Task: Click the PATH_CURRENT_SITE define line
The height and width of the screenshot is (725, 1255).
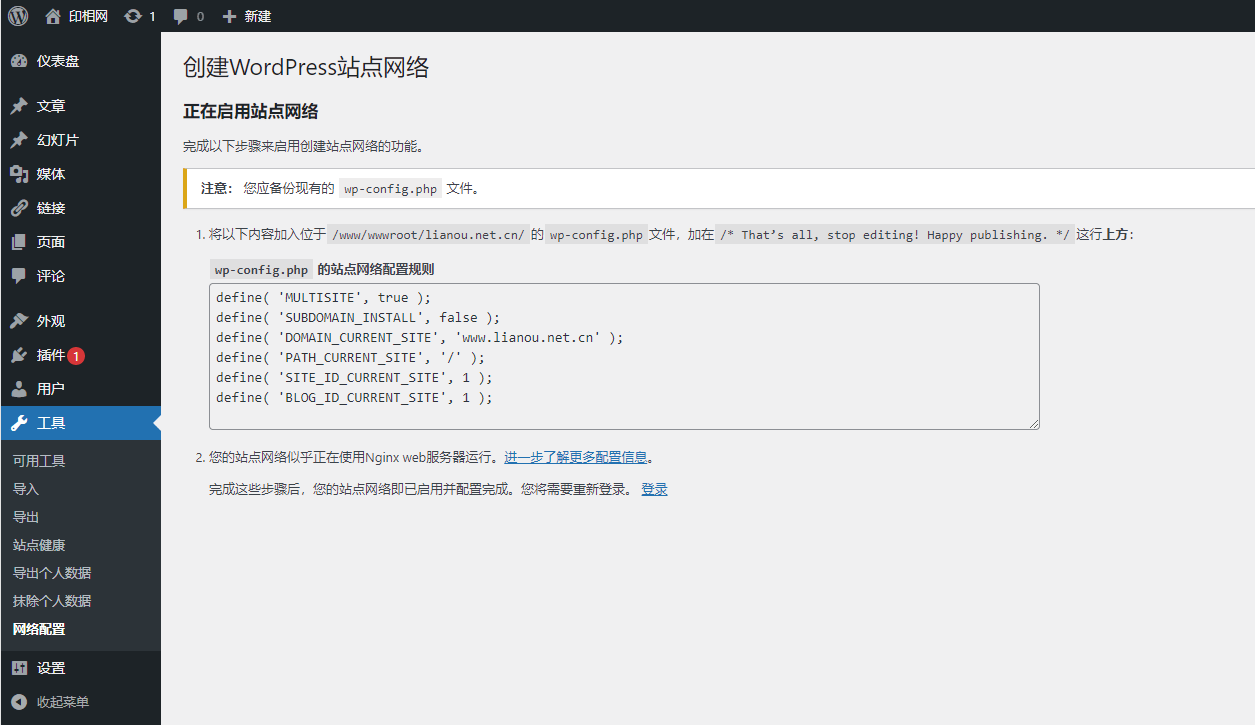Action: coord(350,357)
